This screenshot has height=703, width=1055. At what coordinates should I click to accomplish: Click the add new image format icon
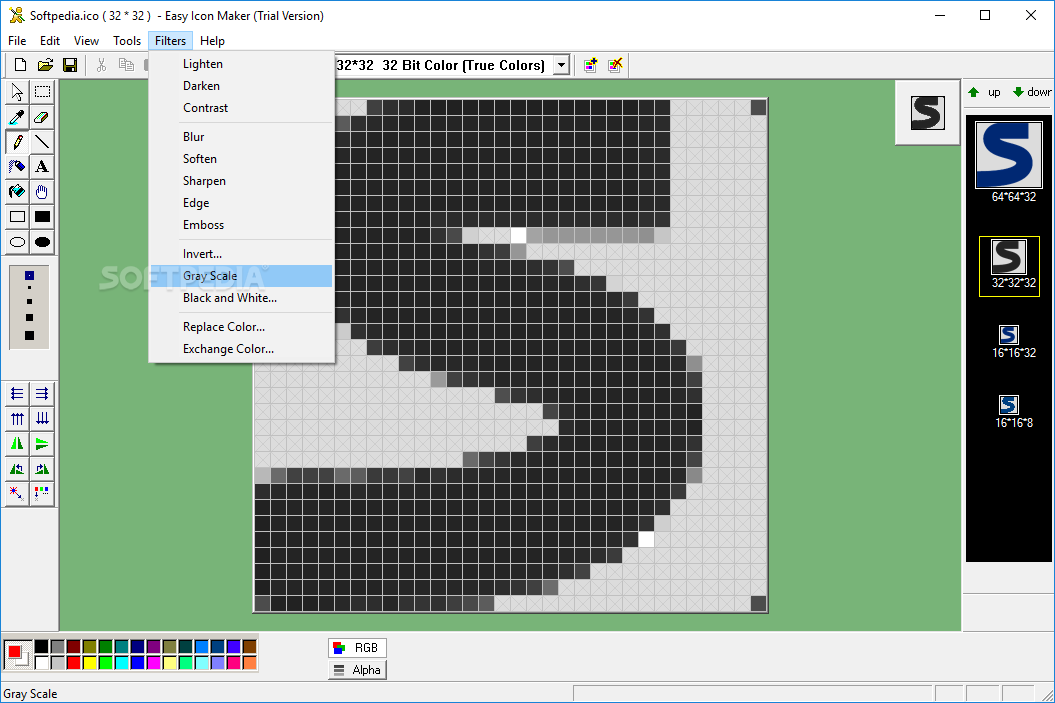coord(591,65)
